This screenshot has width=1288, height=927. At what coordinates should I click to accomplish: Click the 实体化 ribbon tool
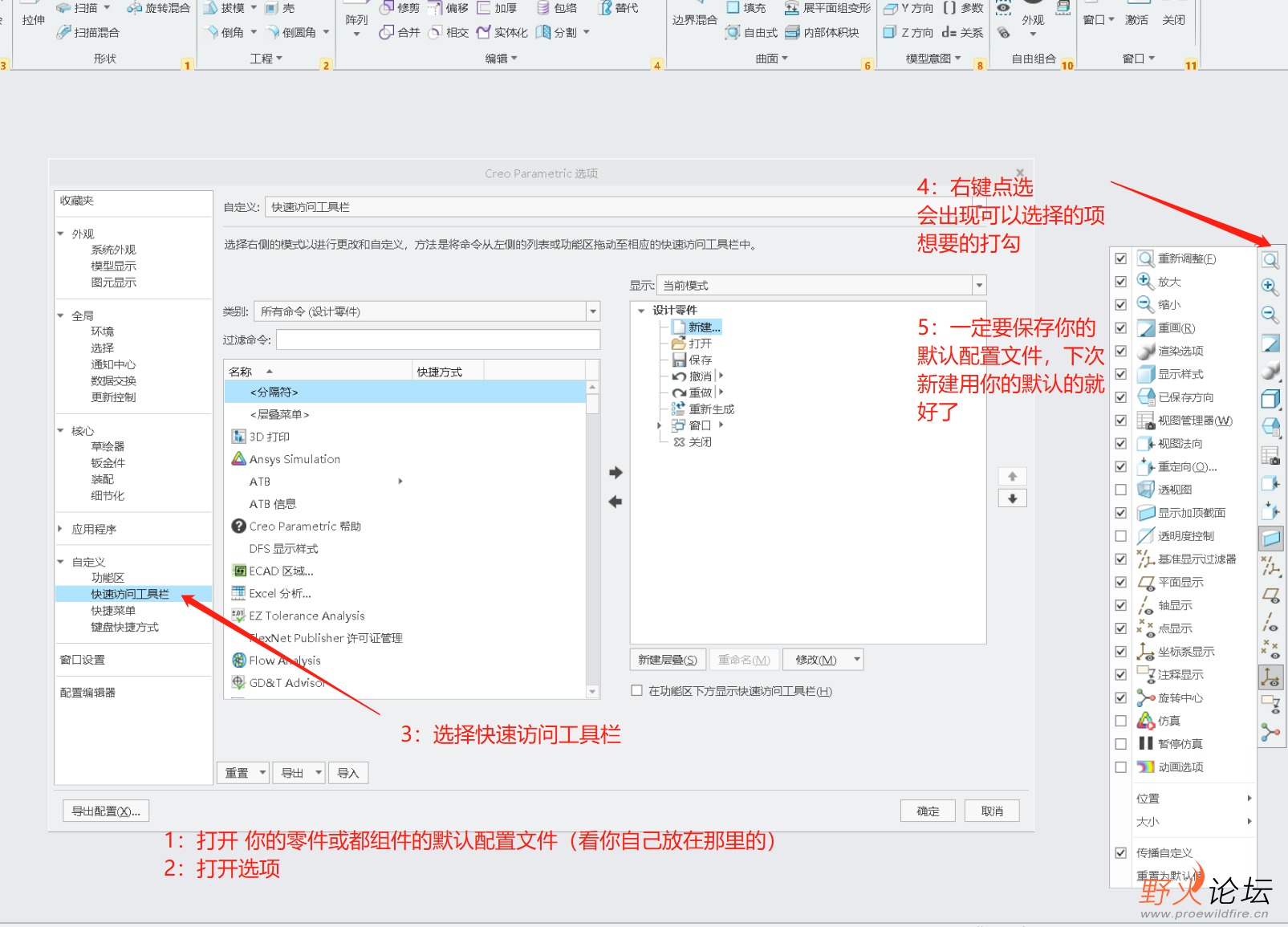tap(502, 32)
